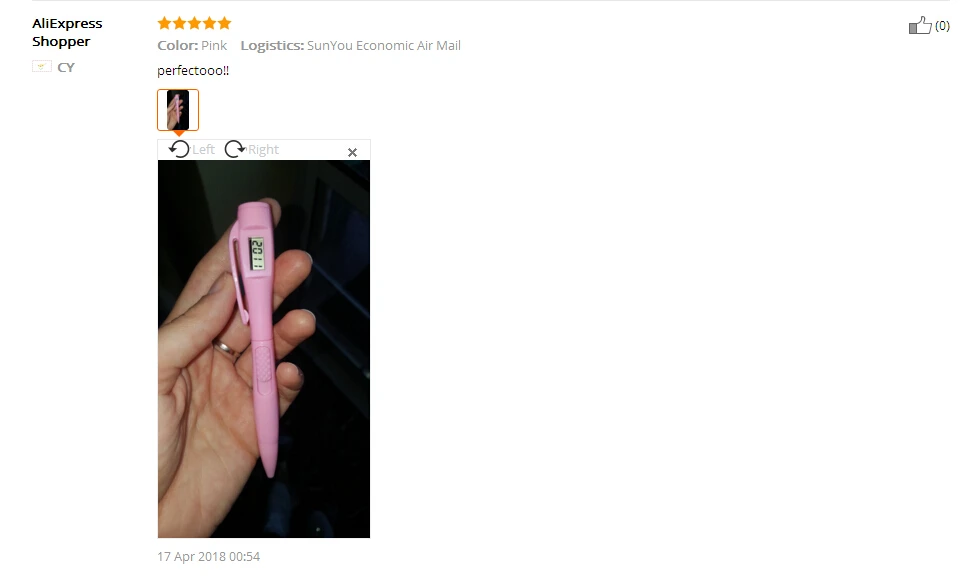Click the rotate Left arrow icon

(179, 149)
